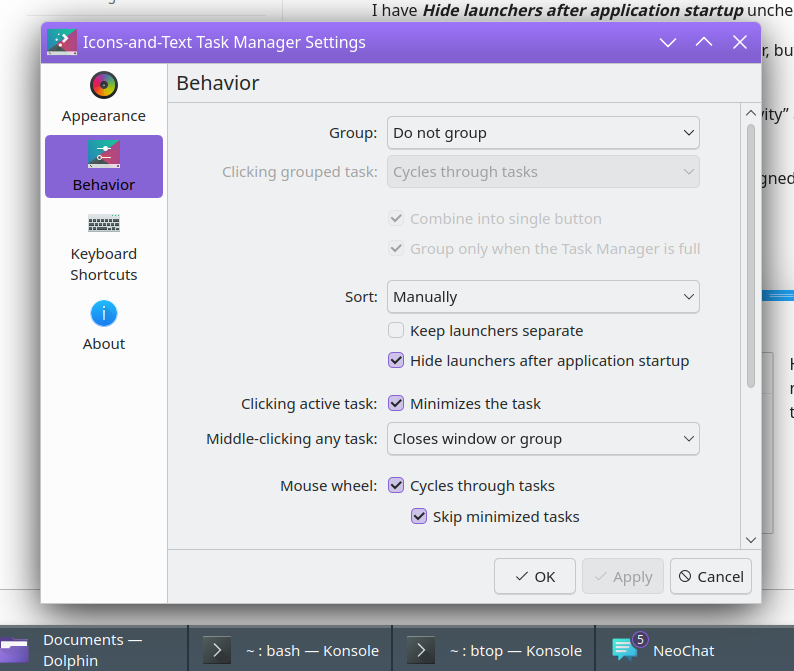Click the NeoChat icon in the taskbar
The image size is (794, 671).
(626, 649)
